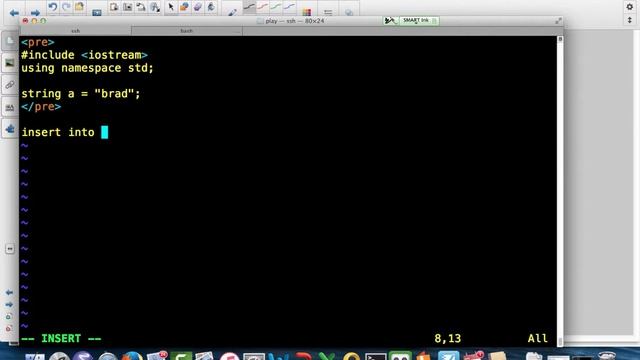Open the settings gear at top right

pyautogui.click(x=630, y=7)
